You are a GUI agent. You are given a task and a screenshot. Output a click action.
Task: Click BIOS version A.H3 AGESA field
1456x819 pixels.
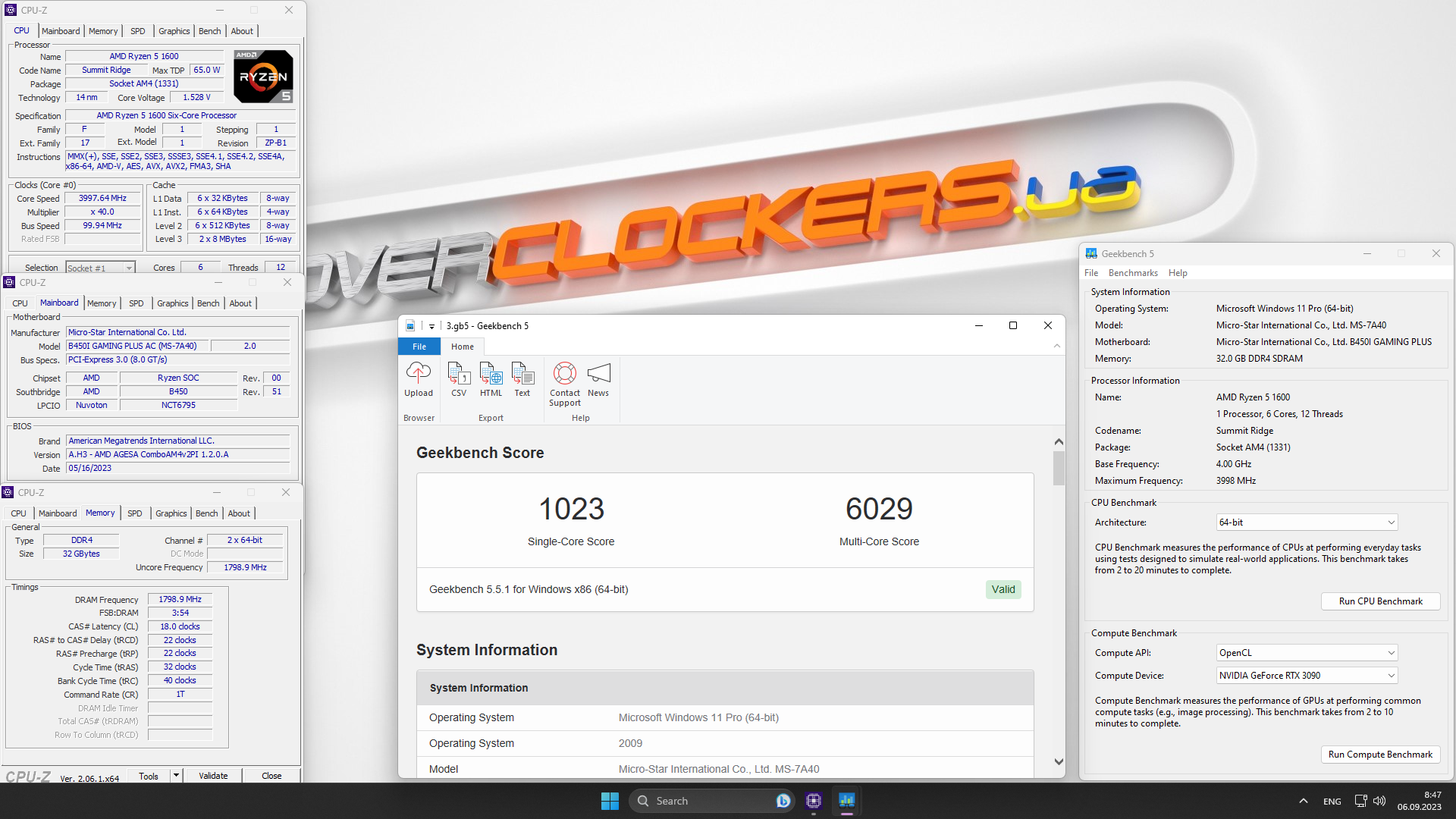pos(178,455)
